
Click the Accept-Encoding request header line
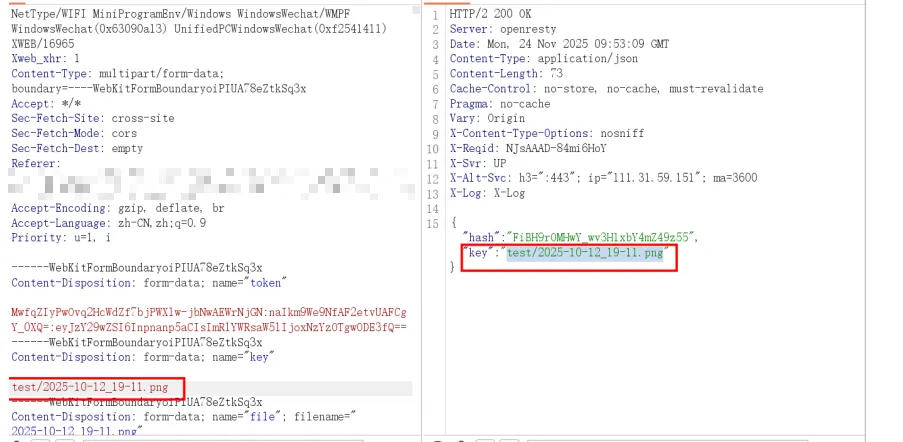[117, 208]
